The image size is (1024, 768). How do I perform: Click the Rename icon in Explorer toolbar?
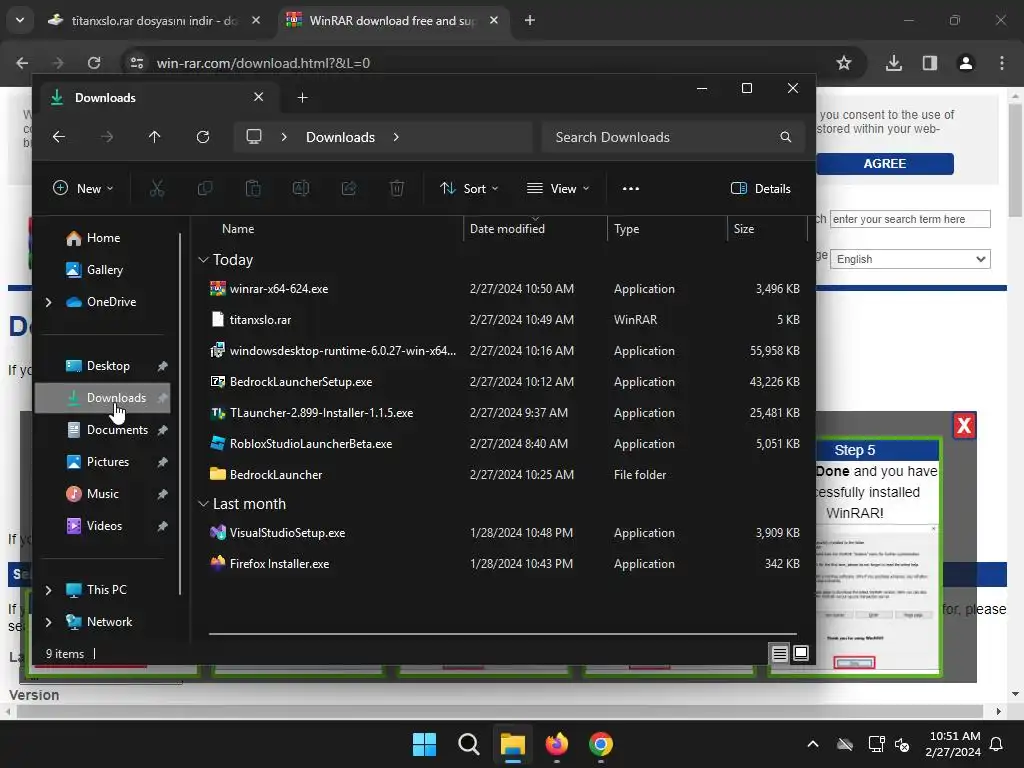tap(301, 189)
